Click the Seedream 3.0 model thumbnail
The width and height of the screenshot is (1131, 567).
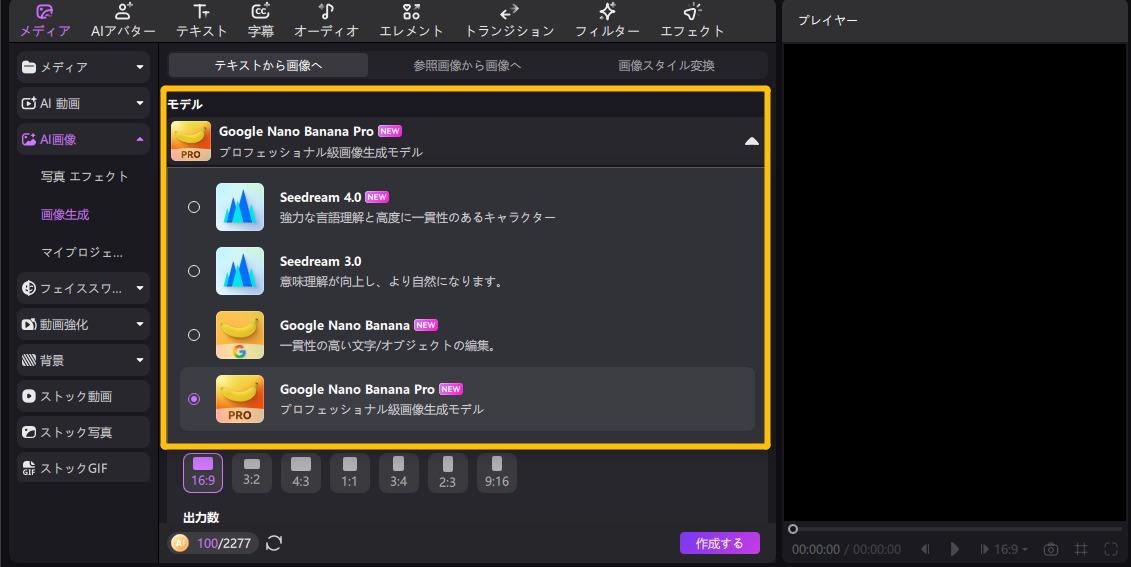tap(239, 271)
